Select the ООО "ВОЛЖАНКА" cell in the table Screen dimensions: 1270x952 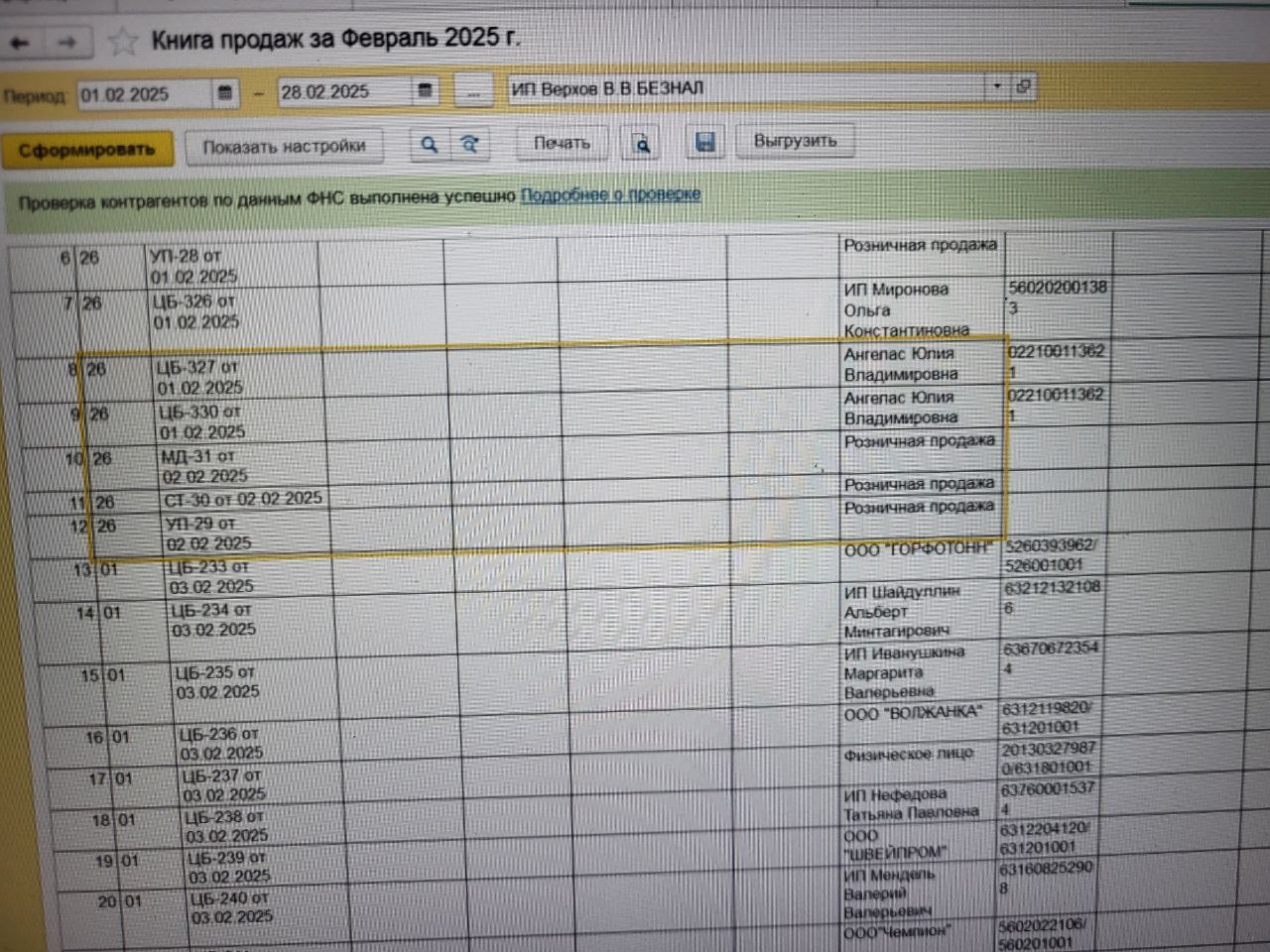(x=913, y=713)
